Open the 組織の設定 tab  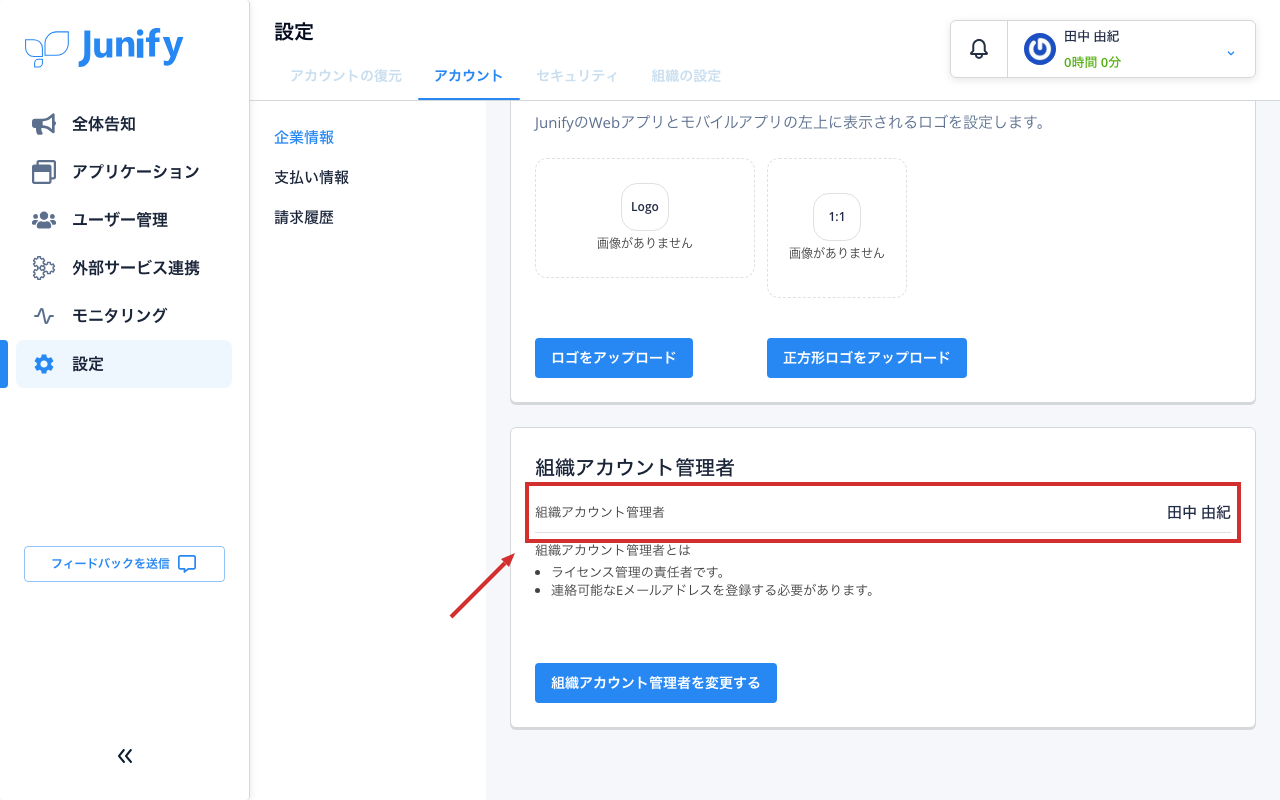click(x=686, y=76)
